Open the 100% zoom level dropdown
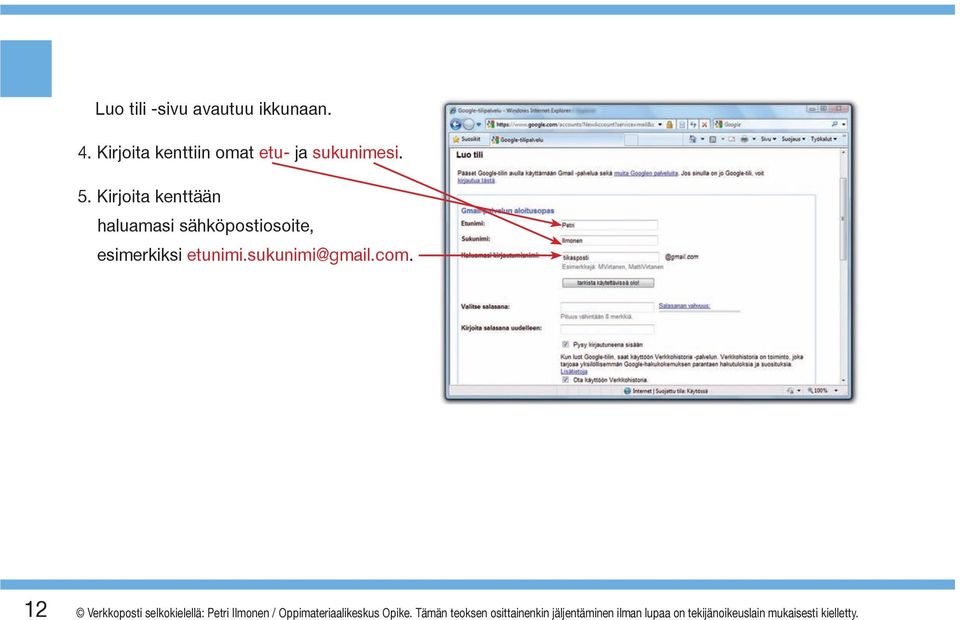 tap(836, 390)
